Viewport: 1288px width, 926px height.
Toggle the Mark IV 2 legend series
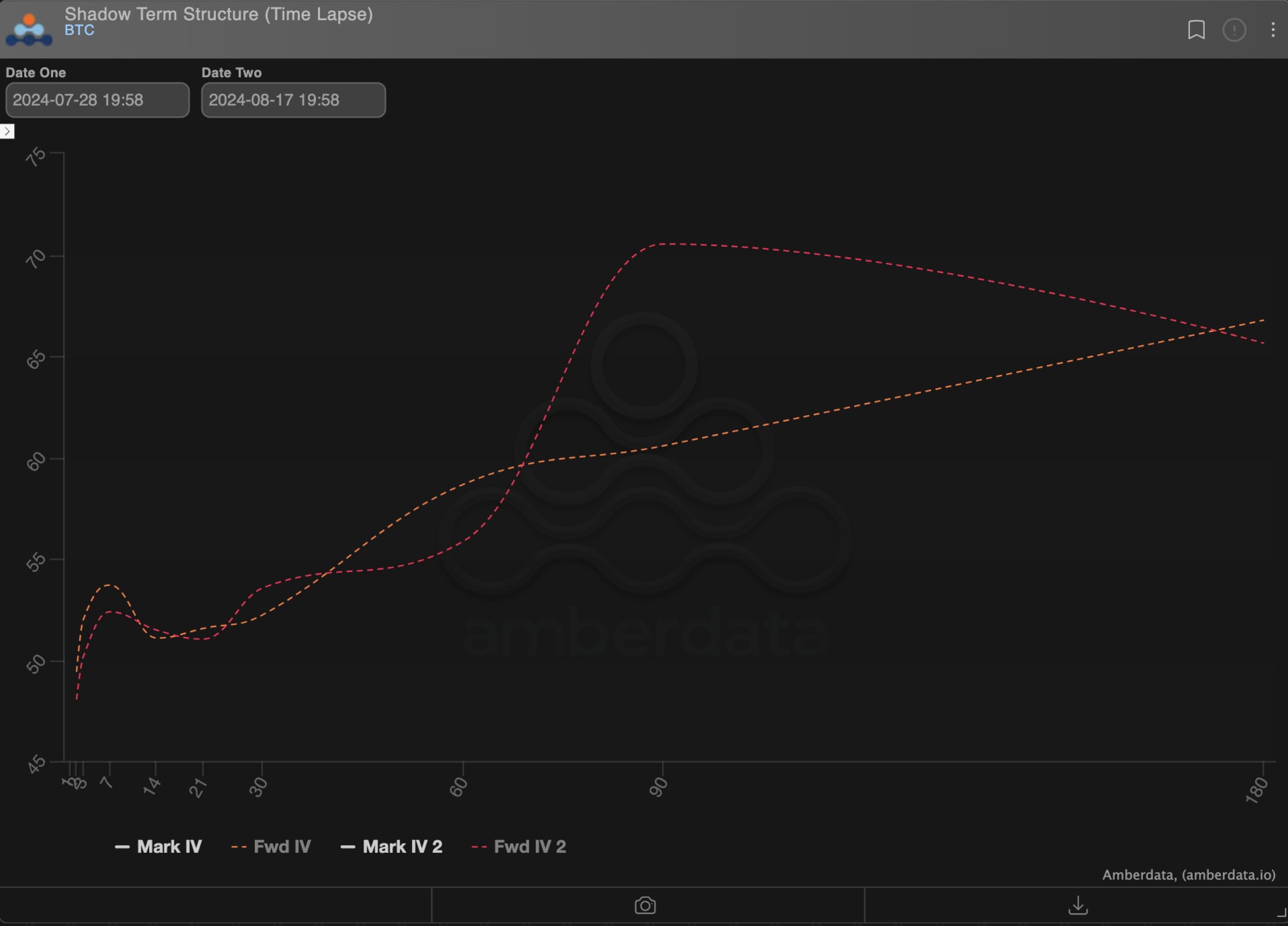tap(392, 847)
